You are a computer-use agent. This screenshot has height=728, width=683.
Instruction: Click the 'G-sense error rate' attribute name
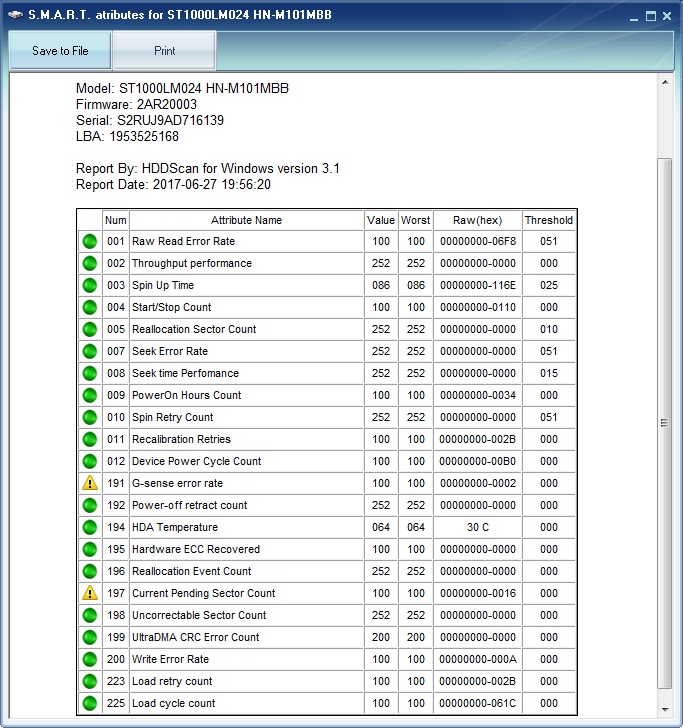pyautogui.click(x=177, y=483)
